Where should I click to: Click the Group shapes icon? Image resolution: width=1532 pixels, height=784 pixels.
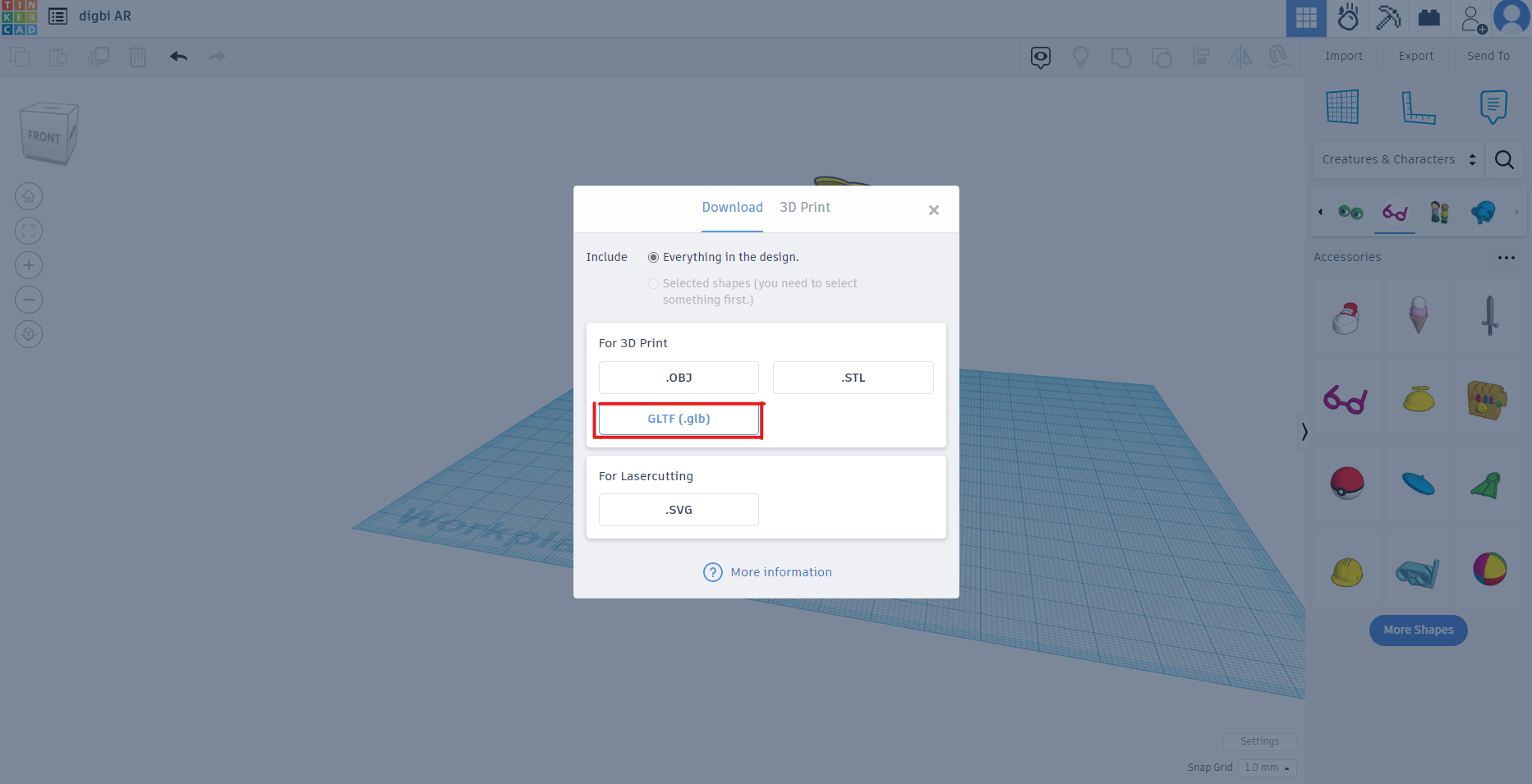pyautogui.click(x=1121, y=57)
